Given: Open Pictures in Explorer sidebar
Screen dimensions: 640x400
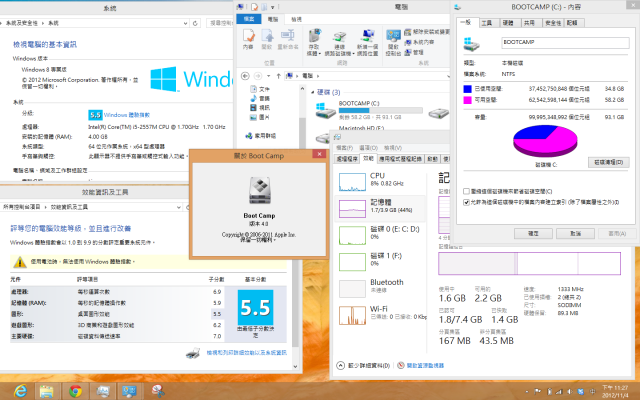Looking at the screenshot, I should (260, 117).
